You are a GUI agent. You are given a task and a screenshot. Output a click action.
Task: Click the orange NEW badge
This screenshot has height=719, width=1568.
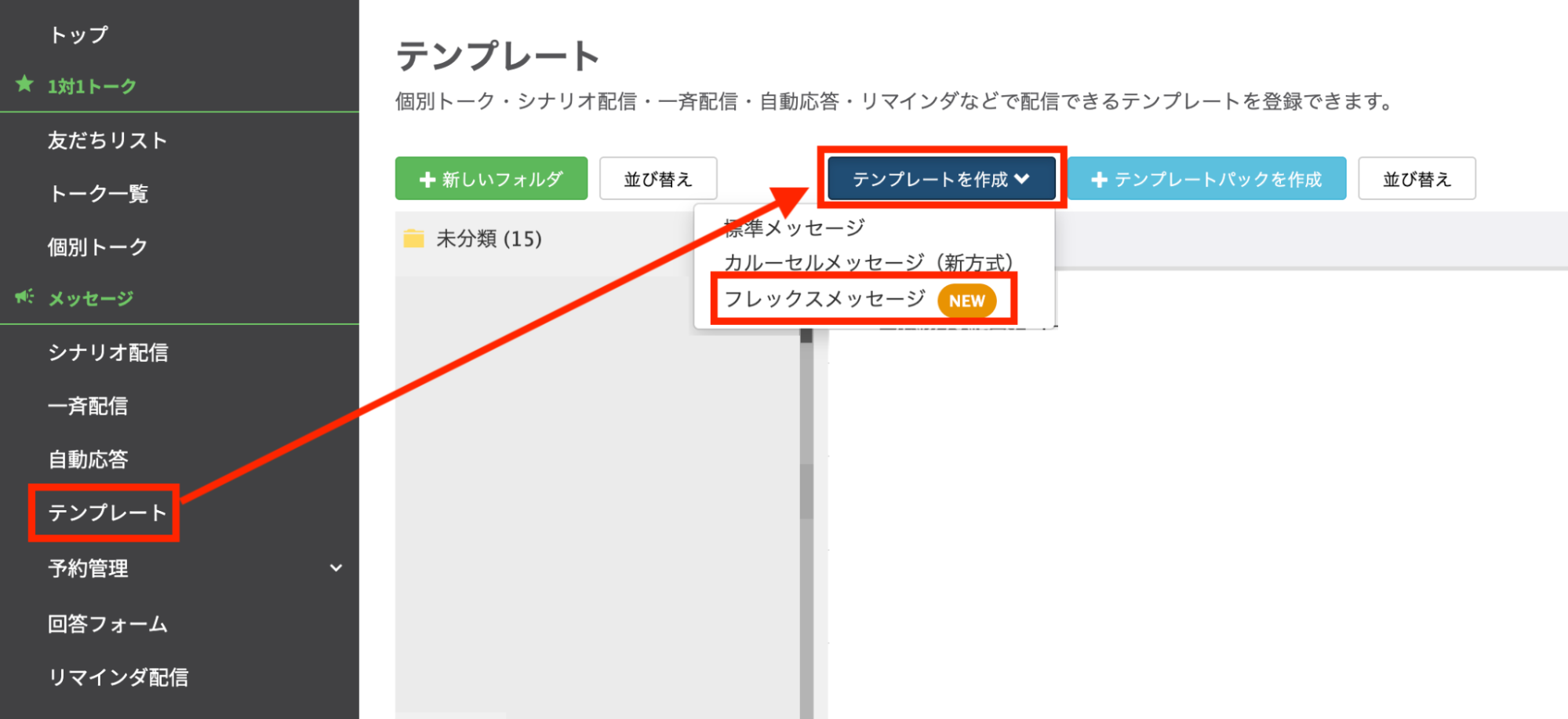pyautogui.click(x=966, y=301)
